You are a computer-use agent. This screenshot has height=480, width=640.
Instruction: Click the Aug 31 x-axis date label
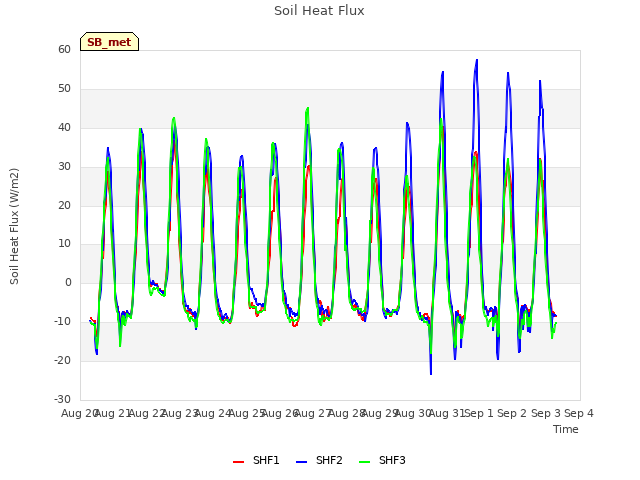pyautogui.click(x=447, y=413)
